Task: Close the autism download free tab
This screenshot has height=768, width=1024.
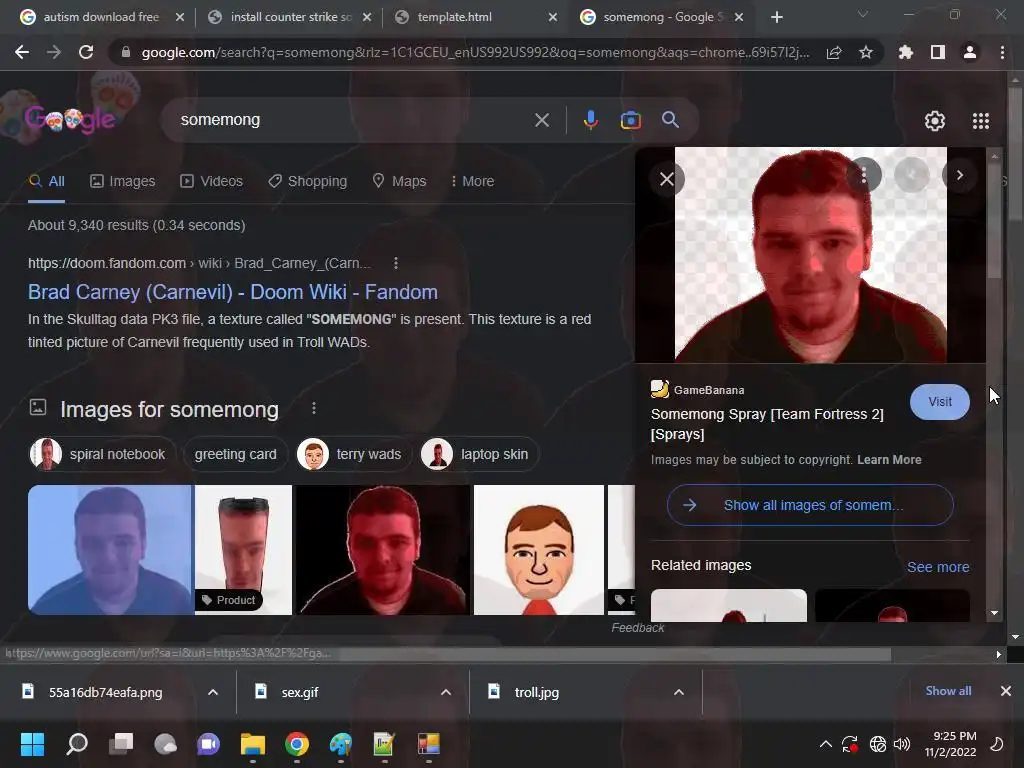Action: tap(180, 18)
